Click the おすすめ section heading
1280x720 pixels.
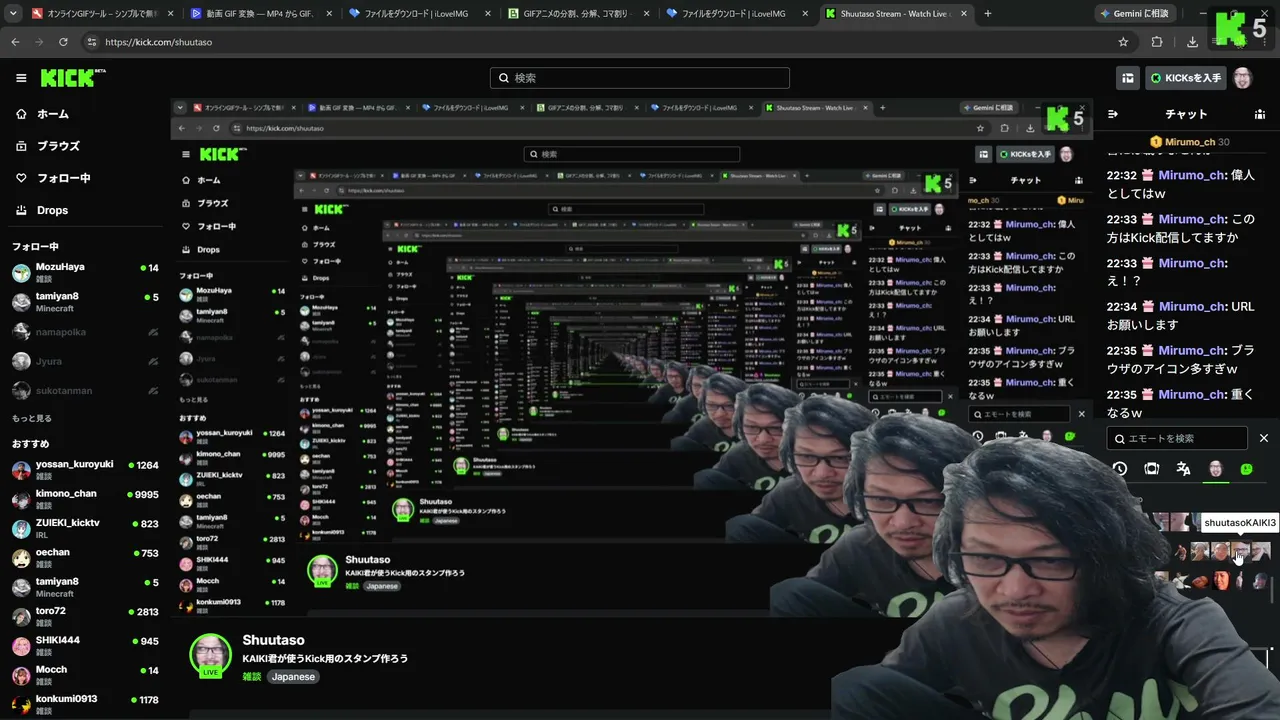click(x=30, y=443)
